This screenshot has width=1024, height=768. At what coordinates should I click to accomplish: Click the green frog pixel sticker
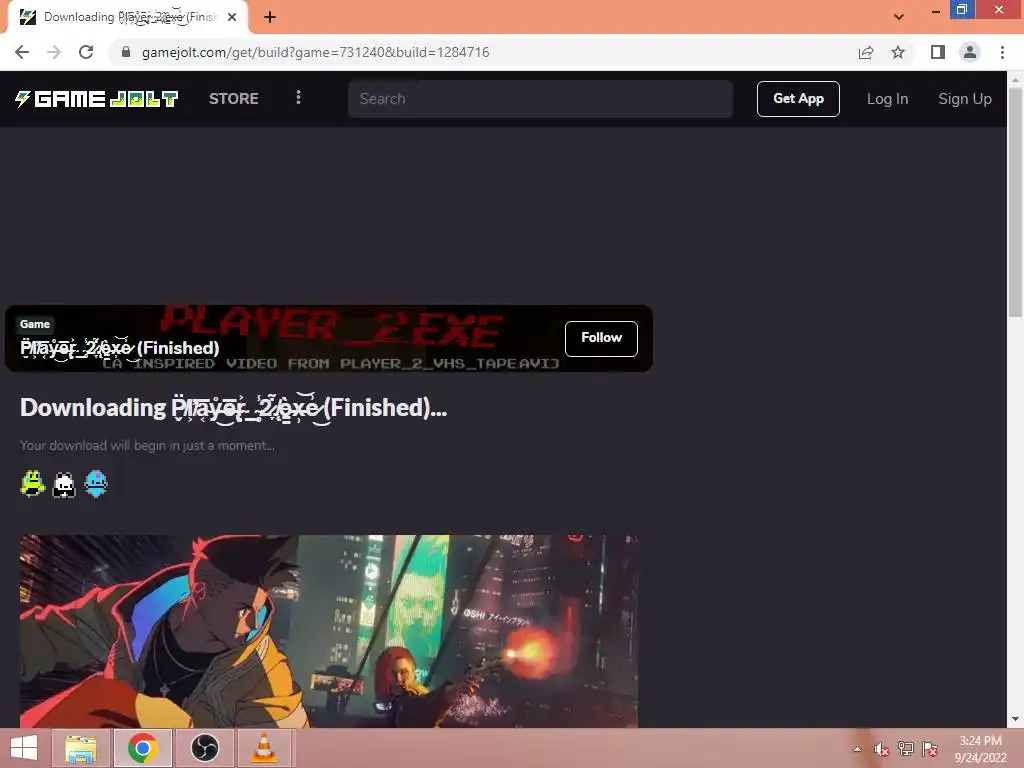click(32, 484)
